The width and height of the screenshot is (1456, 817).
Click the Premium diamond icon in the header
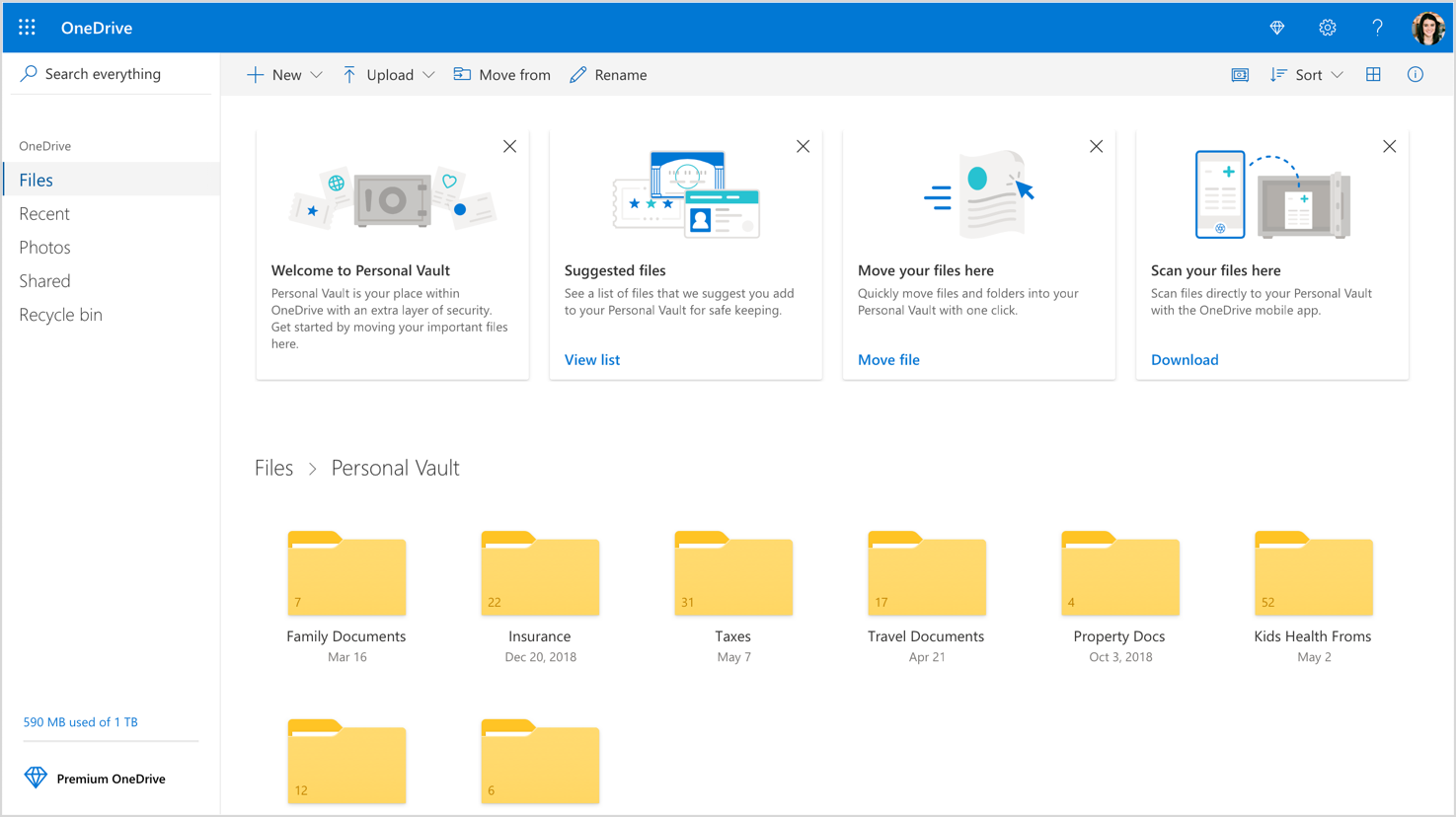[1276, 27]
